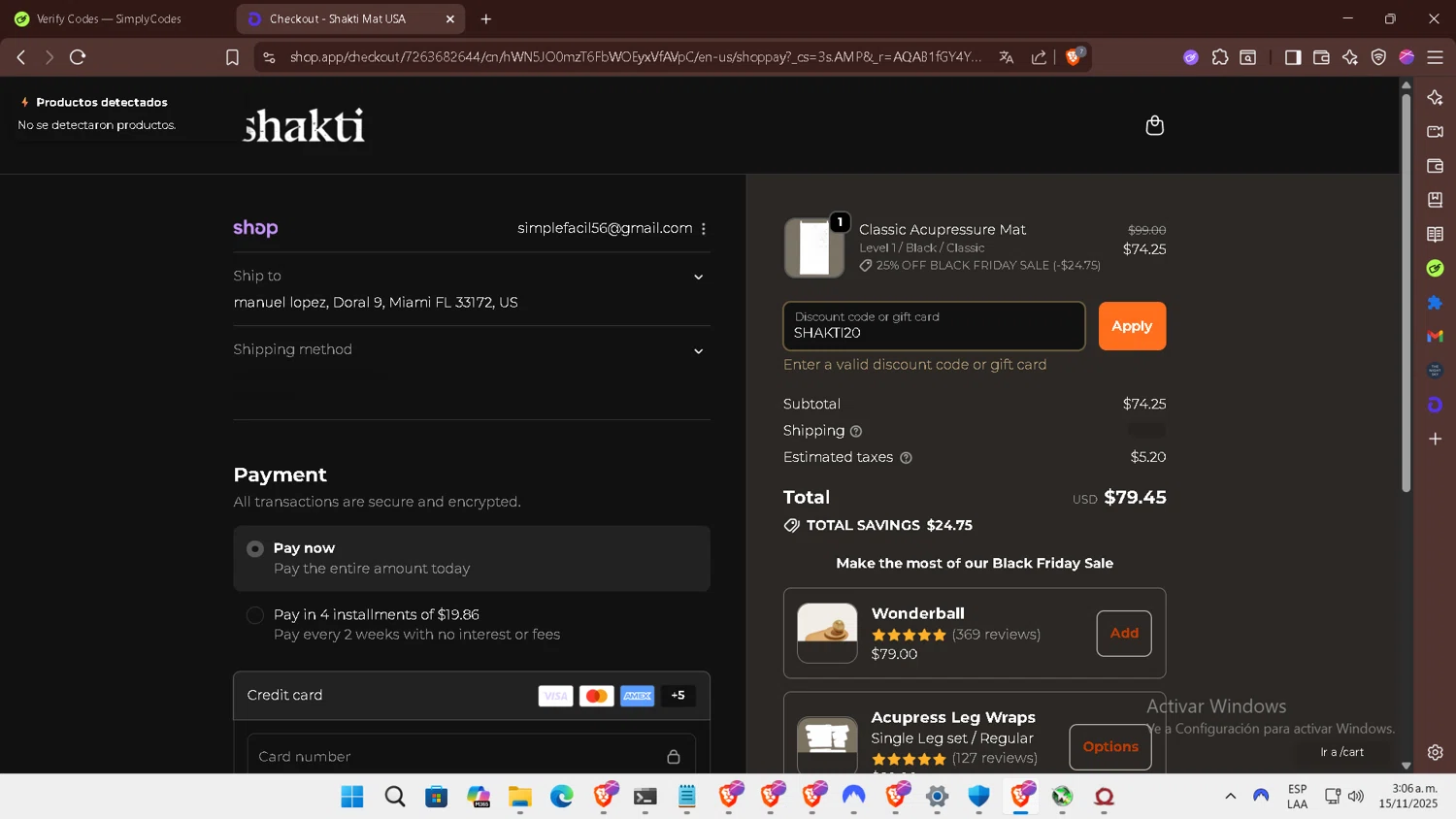Click the discount code input field
The height and width of the screenshot is (819, 1456).
(934, 326)
